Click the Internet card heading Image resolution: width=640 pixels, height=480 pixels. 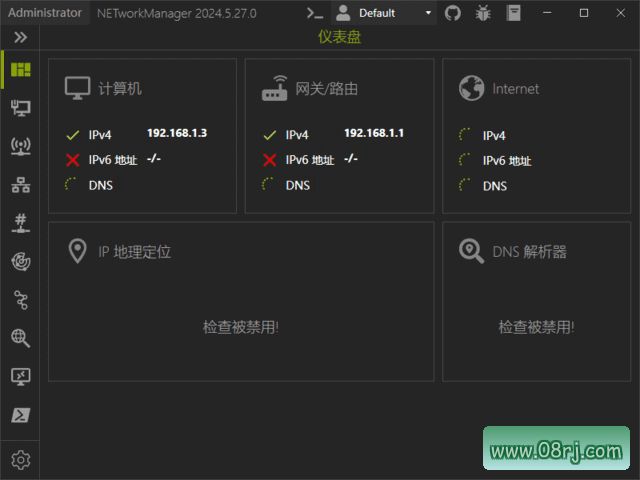[516, 89]
